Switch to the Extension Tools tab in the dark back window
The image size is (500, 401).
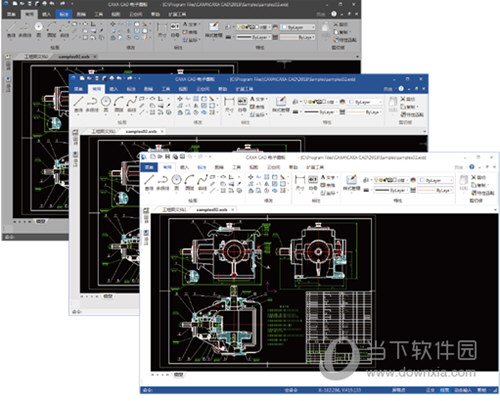[177, 14]
